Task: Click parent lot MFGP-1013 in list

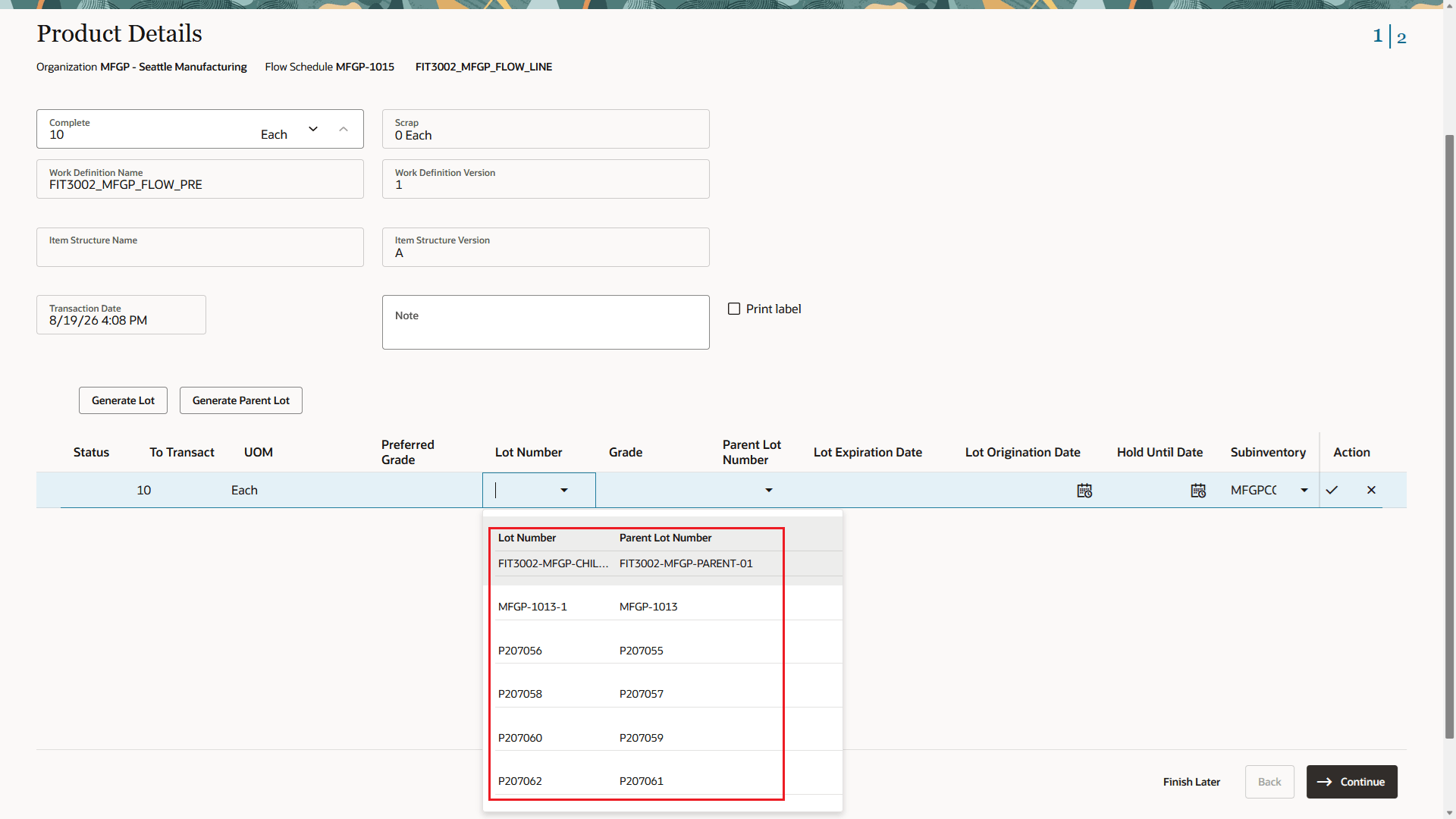Action: coord(648,607)
